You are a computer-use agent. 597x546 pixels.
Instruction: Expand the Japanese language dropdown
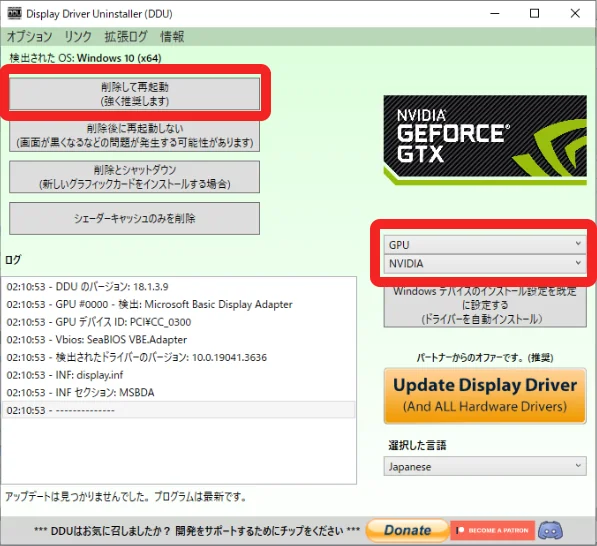coord(485,466)
